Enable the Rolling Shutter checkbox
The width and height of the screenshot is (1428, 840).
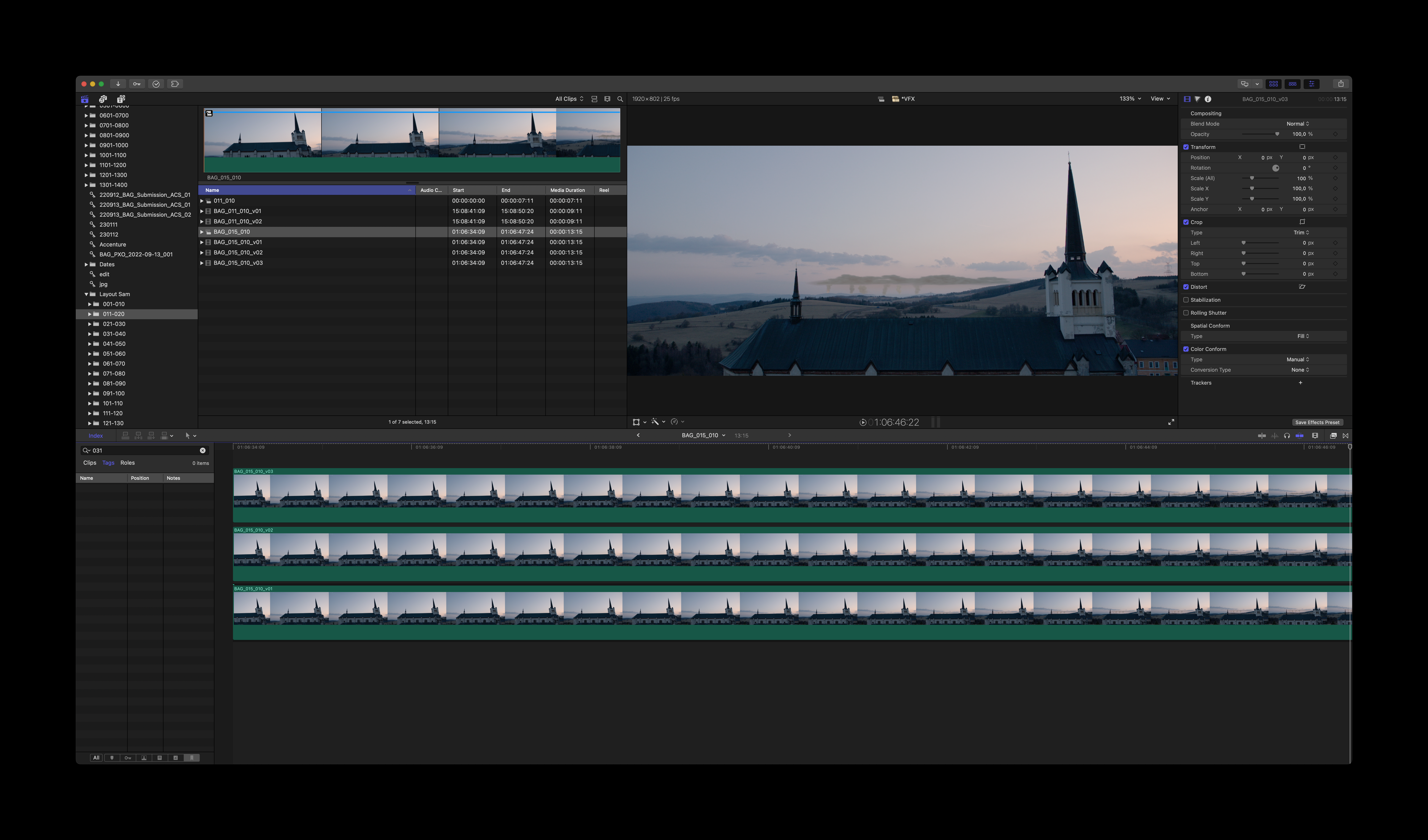point(1186,313)
